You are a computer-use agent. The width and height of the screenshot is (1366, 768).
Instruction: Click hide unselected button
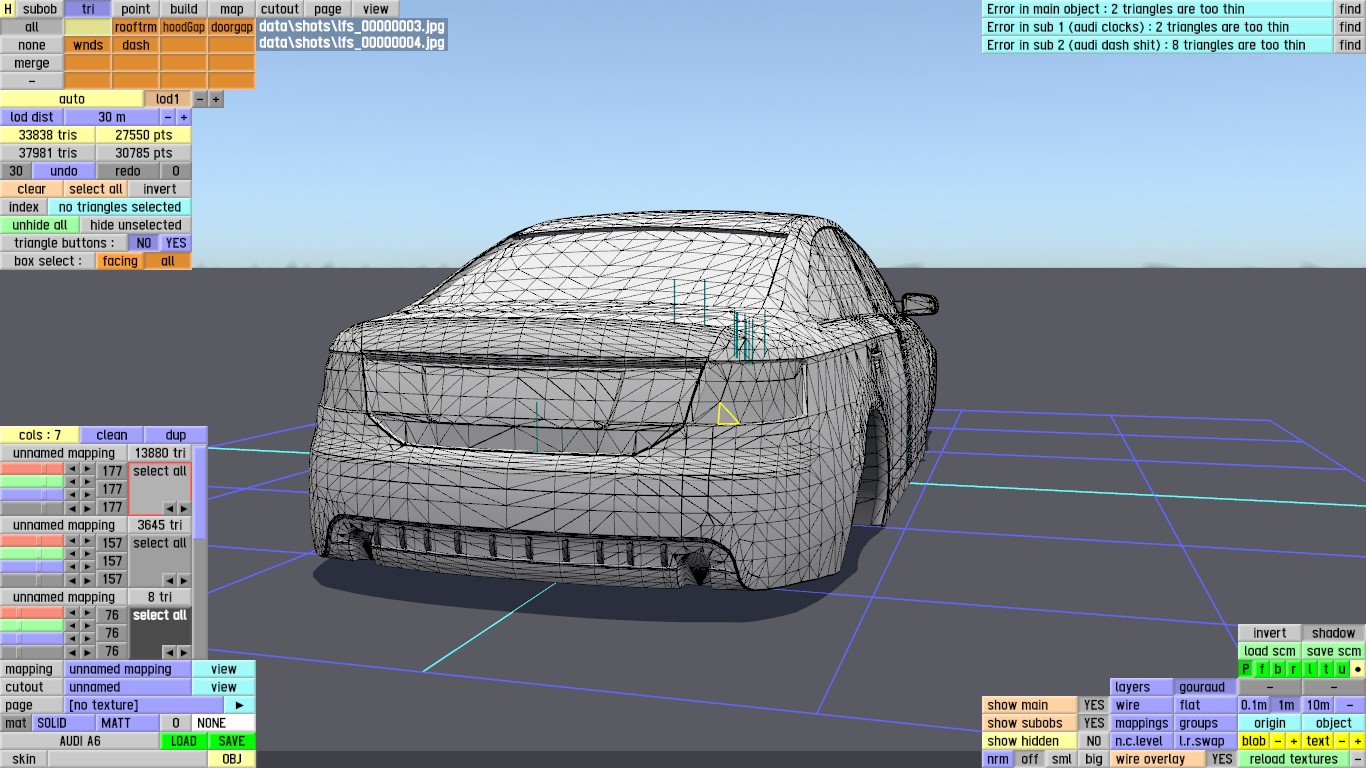(x=136, y=225)
